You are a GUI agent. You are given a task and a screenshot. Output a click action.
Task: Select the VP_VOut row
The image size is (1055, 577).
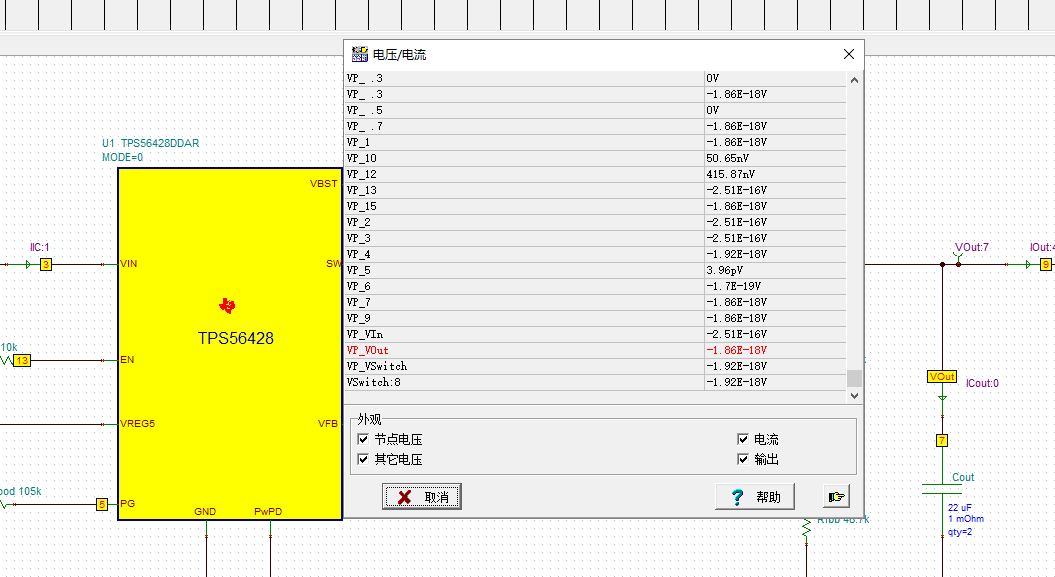[595, 350]
